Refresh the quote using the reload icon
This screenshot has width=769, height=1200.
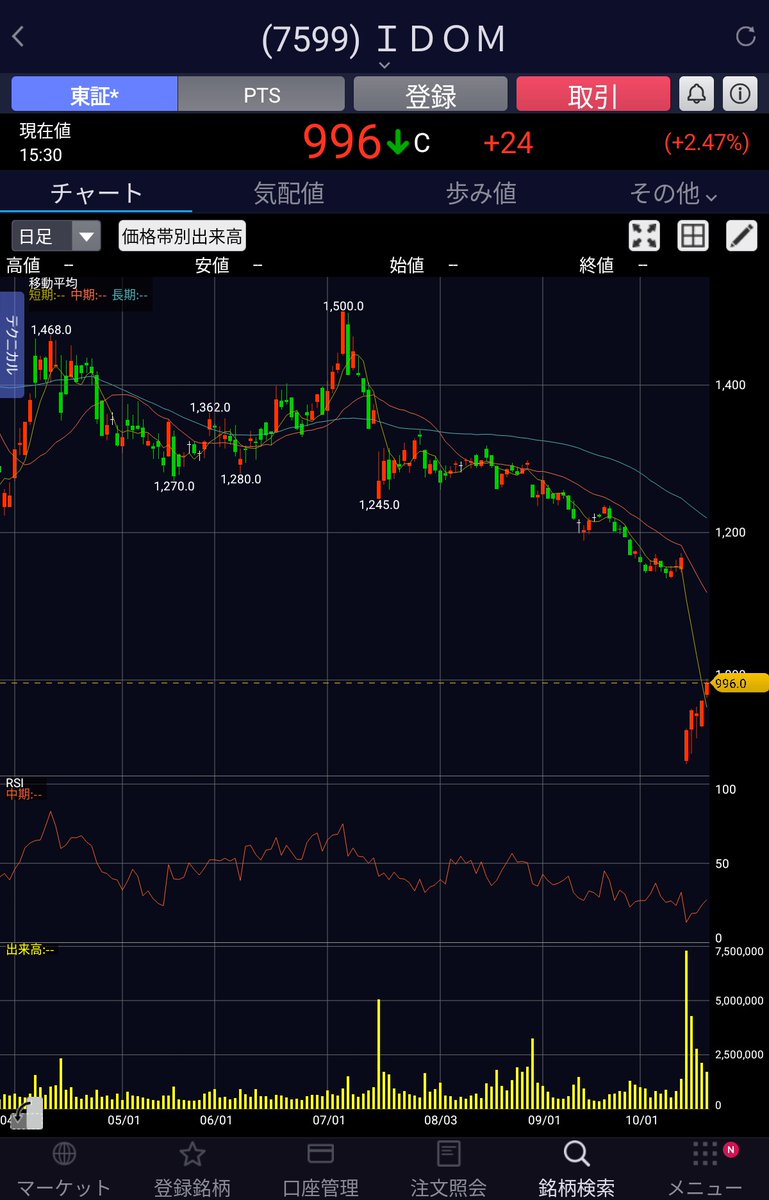[745, 38]
